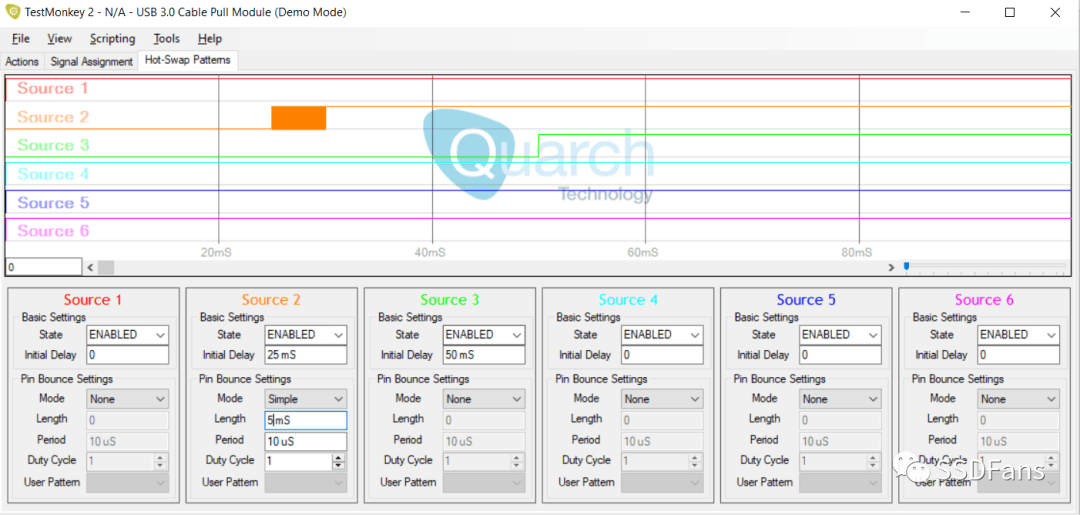Open Source 3 bounce Mode dropdown
This screenshot has width=1080, height=515.
pyautogui.click(x=484, y=399)
